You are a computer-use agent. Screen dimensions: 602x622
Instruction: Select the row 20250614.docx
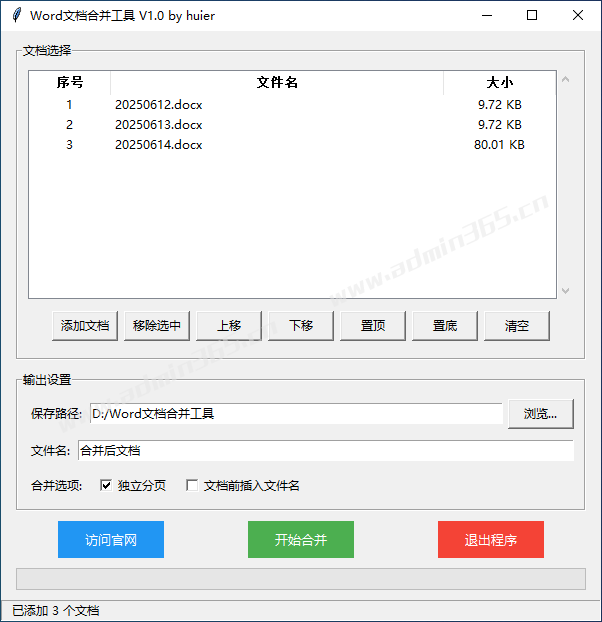point(293,144)
